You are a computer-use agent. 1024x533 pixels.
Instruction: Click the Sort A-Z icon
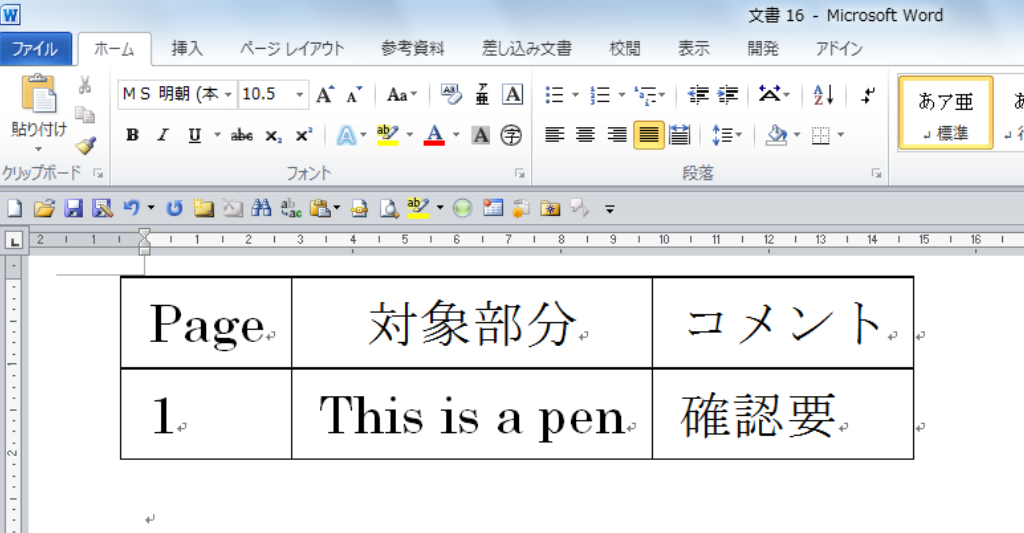pos(824,95)
